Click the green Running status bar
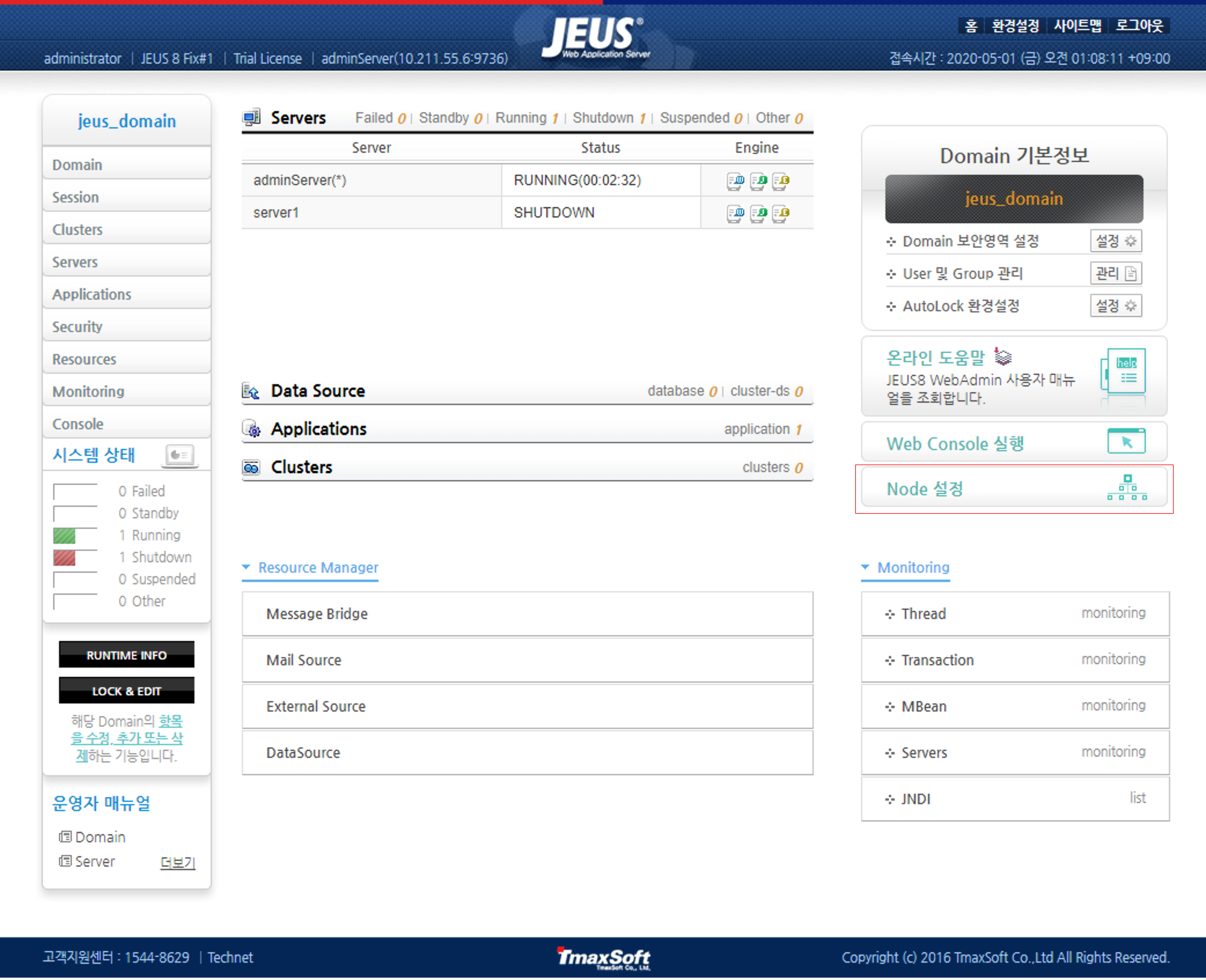The height and width of the screenshot is (980, 1206). [x=64, y=536]
